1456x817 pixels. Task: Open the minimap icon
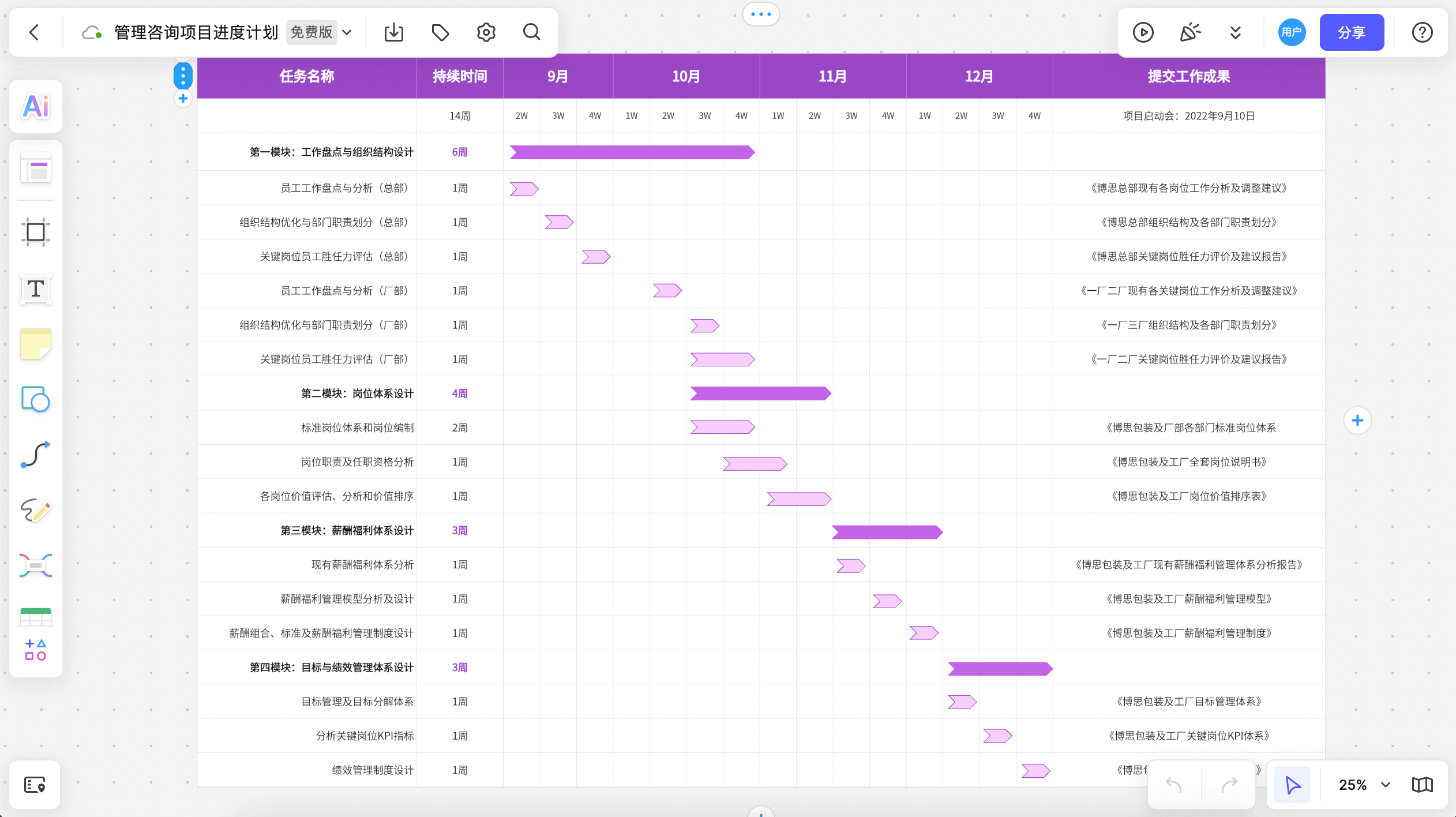(x=1422, y=785)
